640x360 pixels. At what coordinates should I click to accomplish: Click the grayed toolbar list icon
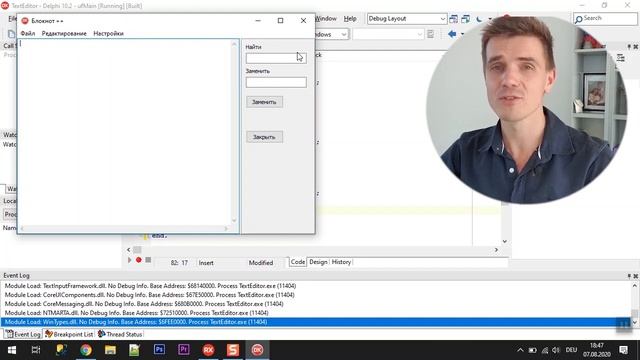click(431, 34)
